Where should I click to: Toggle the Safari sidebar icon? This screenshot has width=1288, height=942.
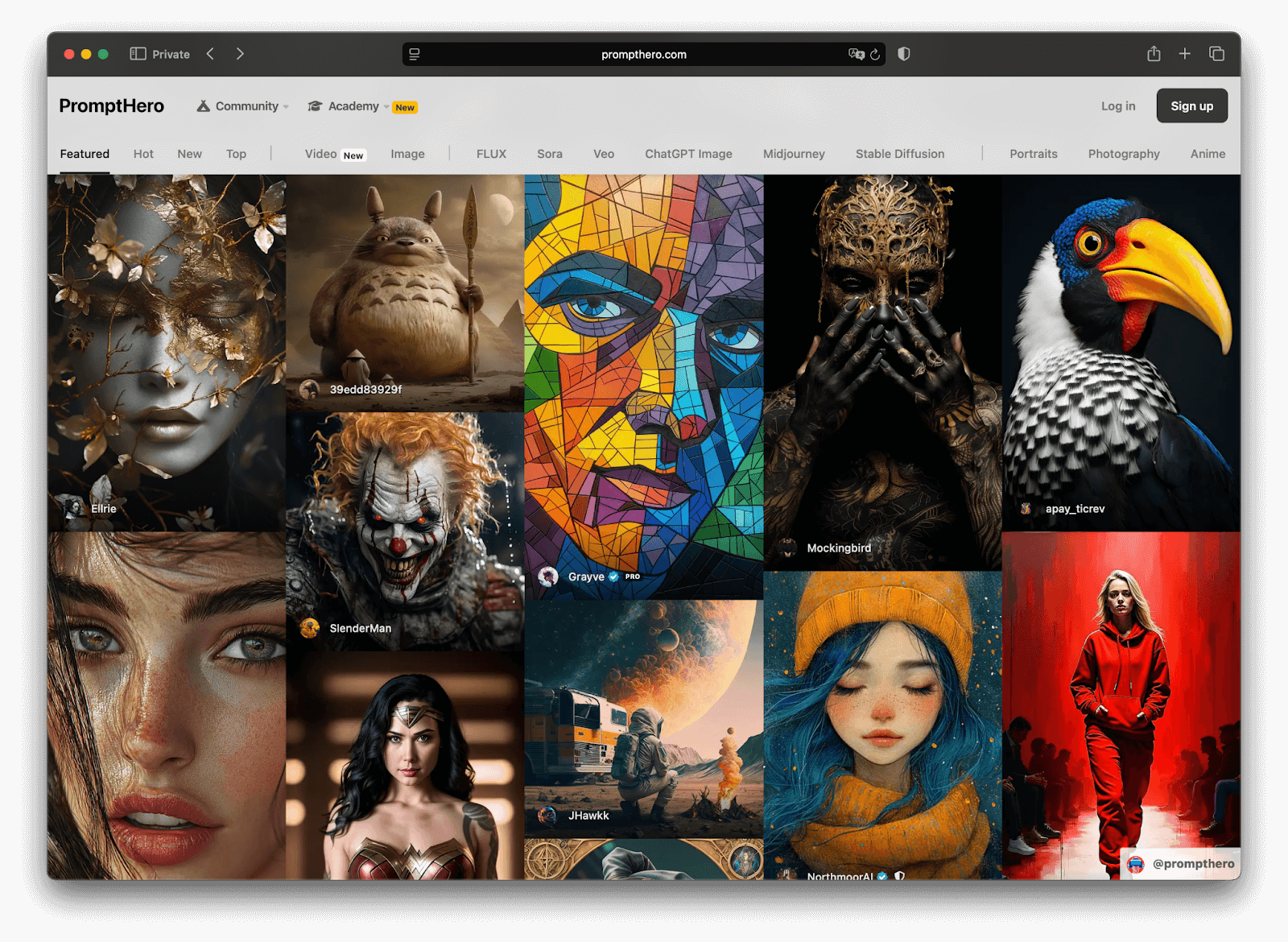[x=138, y=54]
